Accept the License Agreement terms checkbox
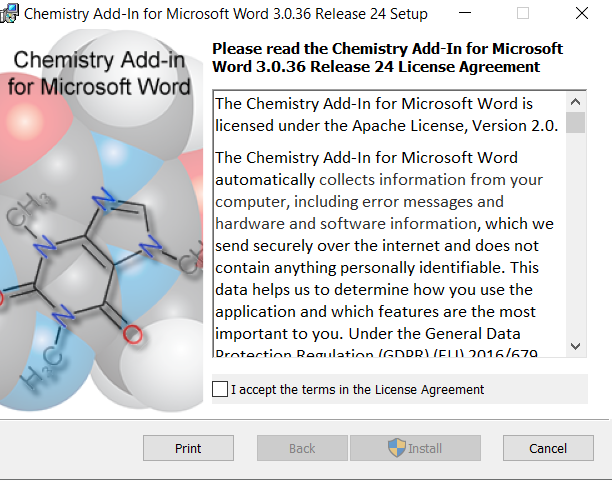The width and height of the screenshot is (612, 480). [x=220, y=389]
